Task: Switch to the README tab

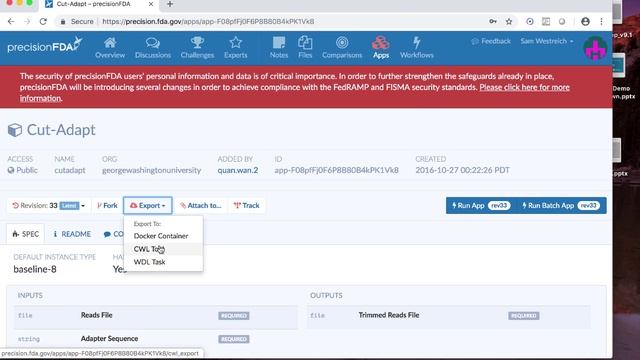Action: point(72,234)
